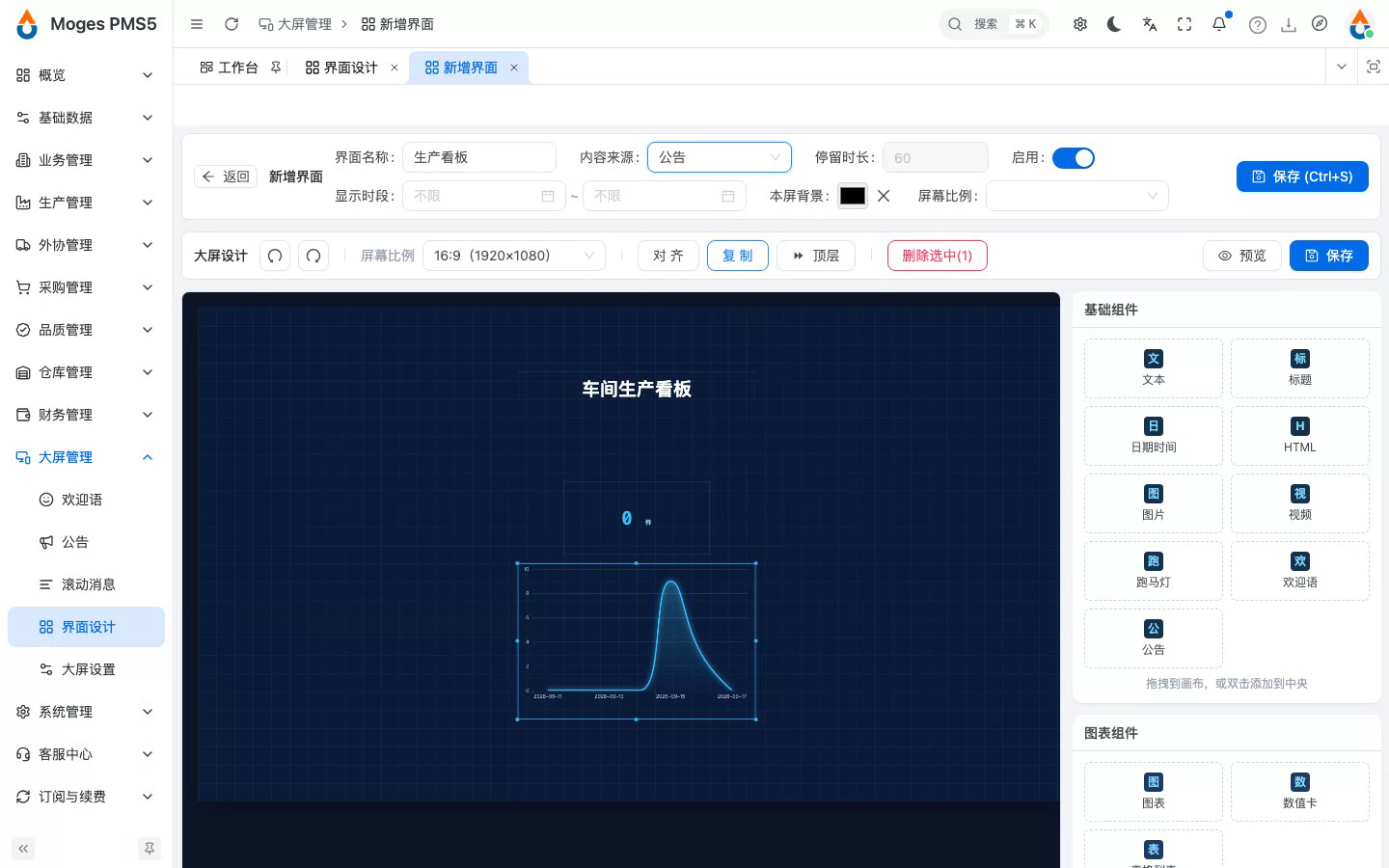Open 欢迎语 in the sidebar
Screen dimensions: 1389x868
(x=86, y=500)
